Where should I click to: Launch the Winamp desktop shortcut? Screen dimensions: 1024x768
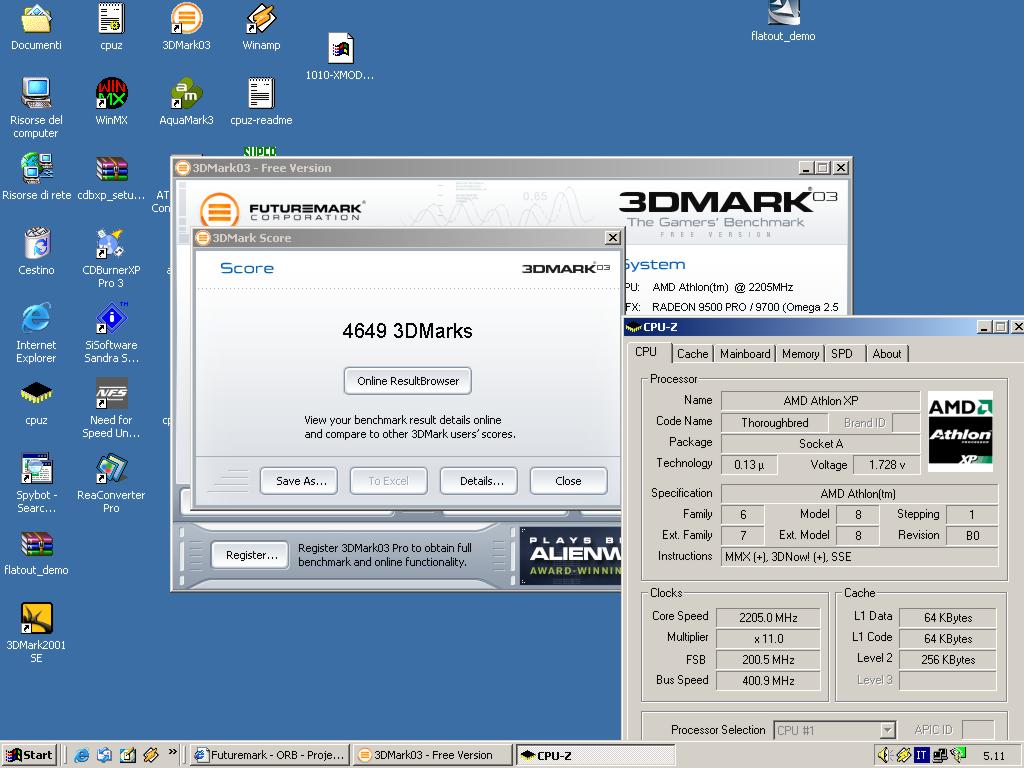click(261, 18)
